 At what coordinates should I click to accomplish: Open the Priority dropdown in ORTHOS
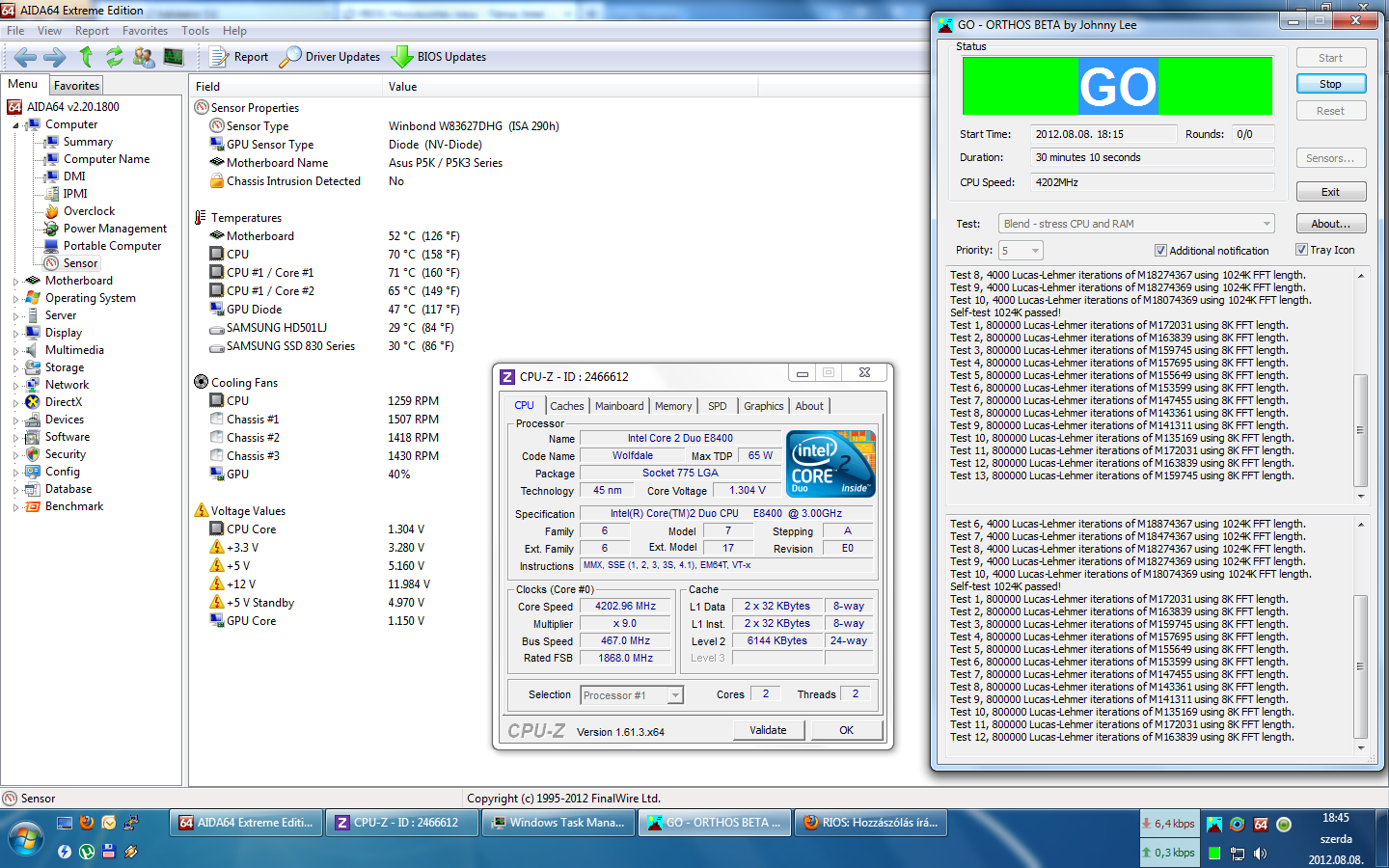point(1021,251)
